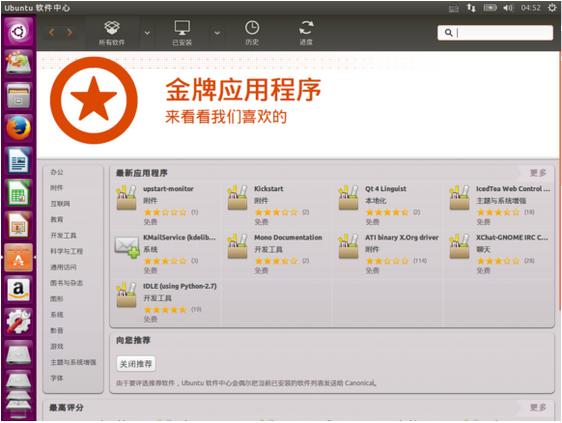Open the 影音 category
562x423 pixels.
pos(57,331)
